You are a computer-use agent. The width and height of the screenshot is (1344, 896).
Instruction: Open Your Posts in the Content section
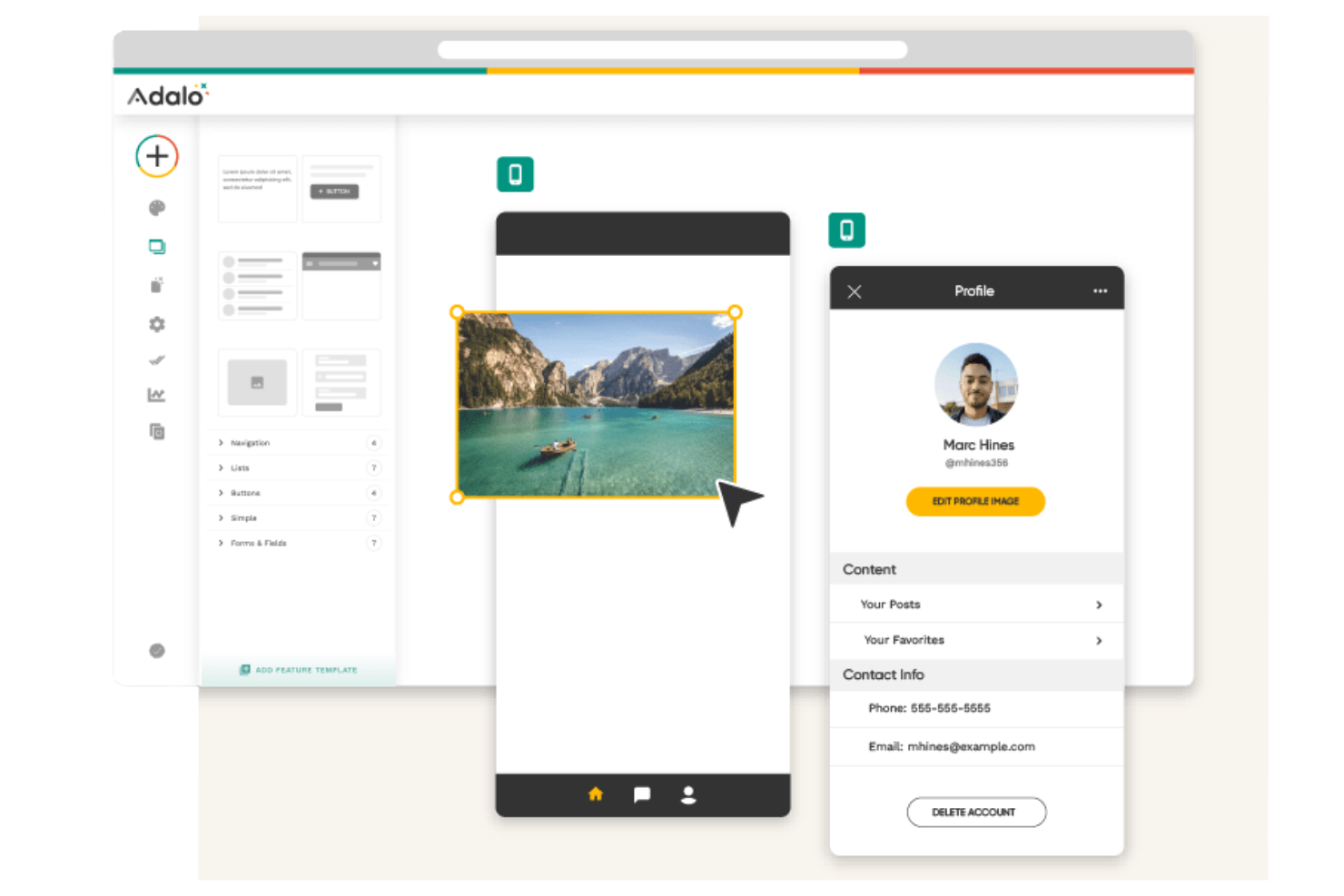point(975,604)
